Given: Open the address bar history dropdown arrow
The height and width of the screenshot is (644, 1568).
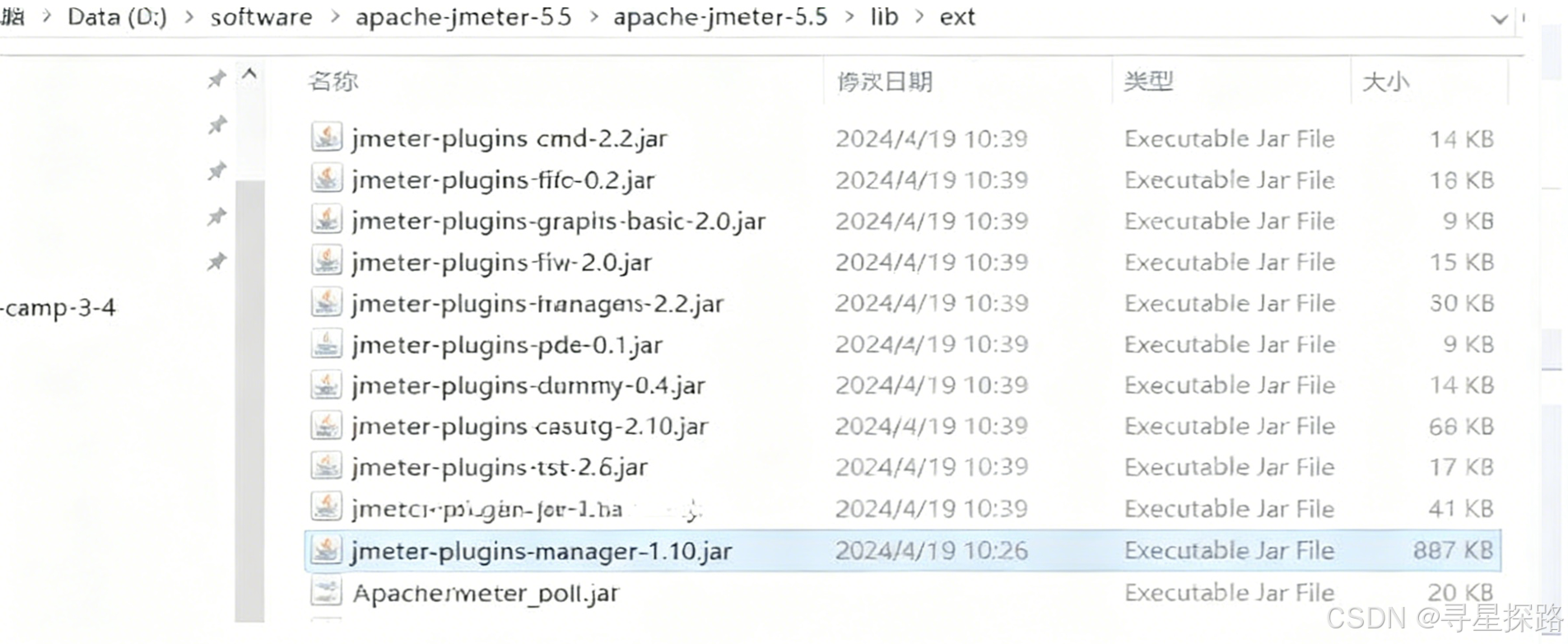Looking at the screenshot, I should click(1500, 18).
